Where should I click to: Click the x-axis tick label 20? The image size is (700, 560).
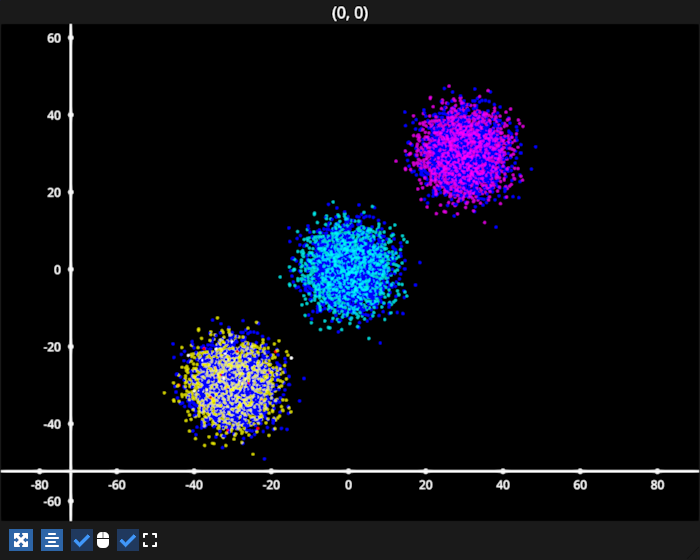[x=425, y=485]
